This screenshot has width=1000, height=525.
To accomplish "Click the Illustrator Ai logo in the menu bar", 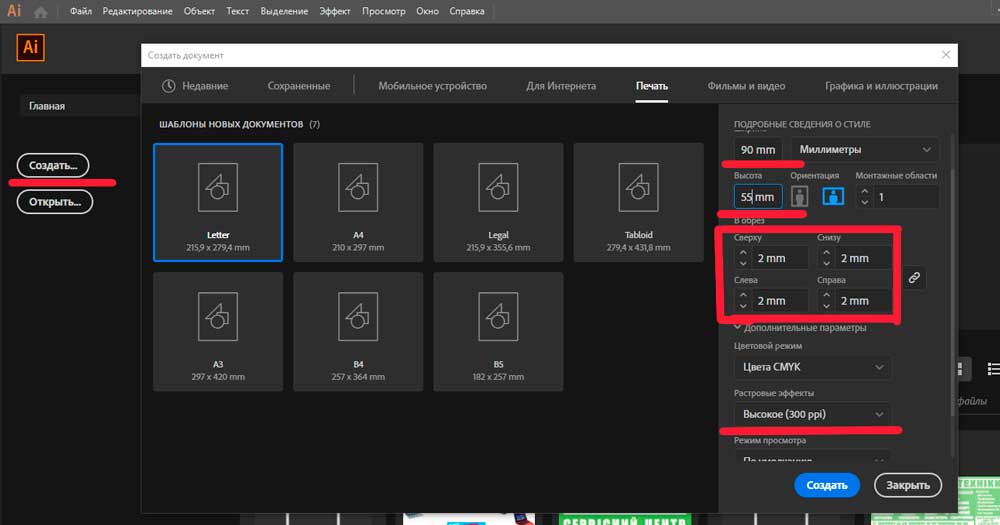I will point(14,11).
